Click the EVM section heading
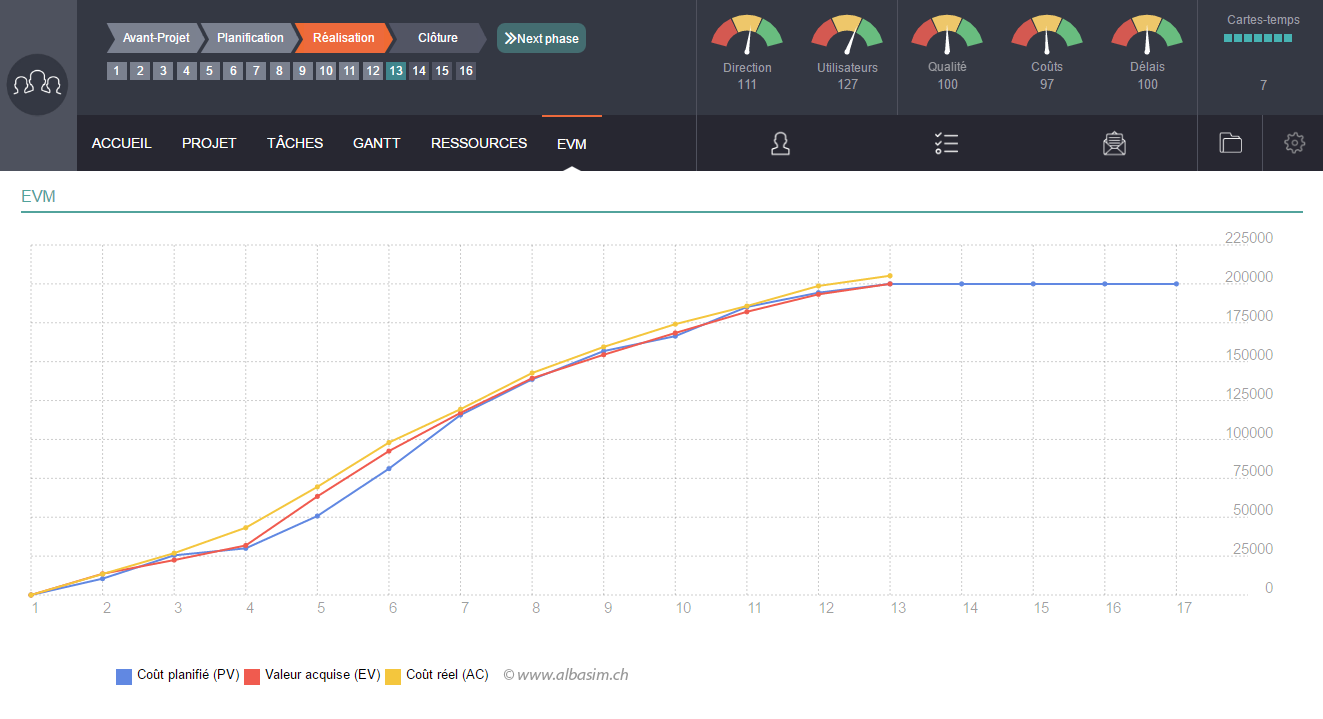 [x=38, y=196]
